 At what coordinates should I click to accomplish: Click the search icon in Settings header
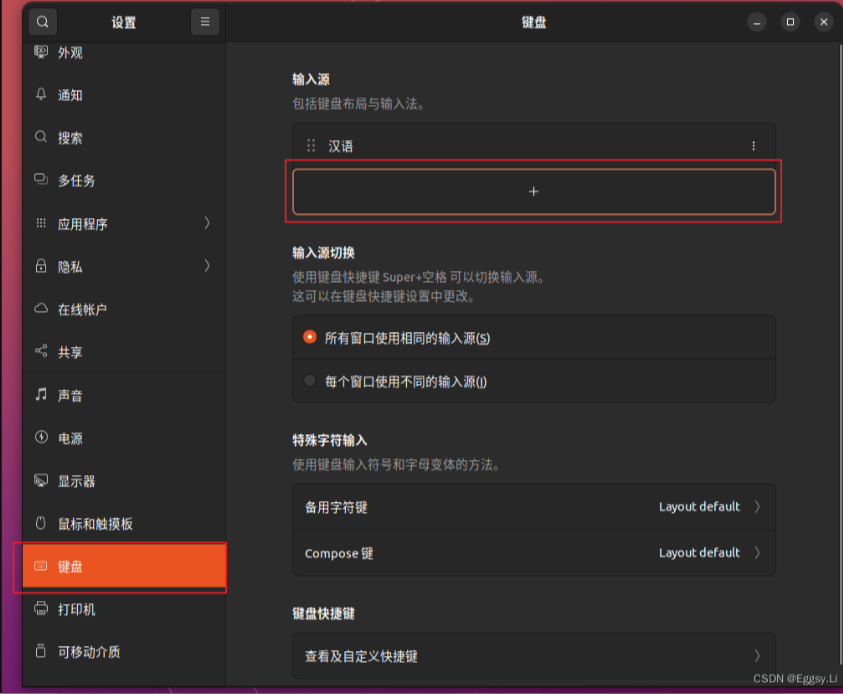[x=43, y=21]
